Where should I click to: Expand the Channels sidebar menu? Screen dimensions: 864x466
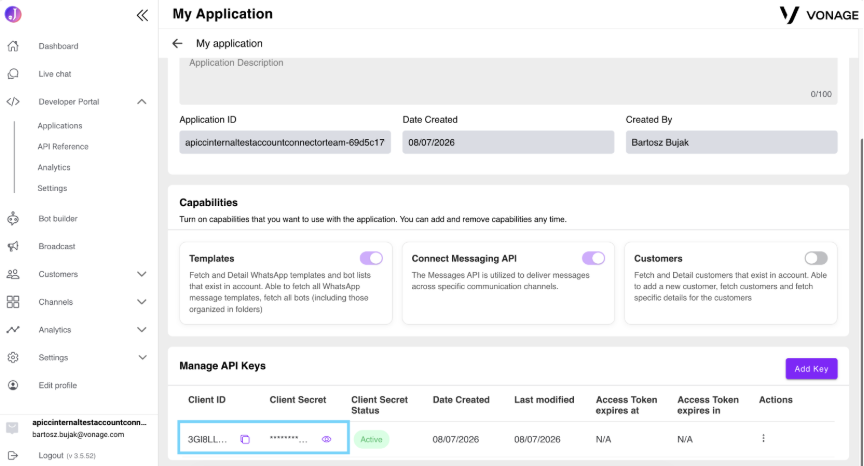(142, 302)
